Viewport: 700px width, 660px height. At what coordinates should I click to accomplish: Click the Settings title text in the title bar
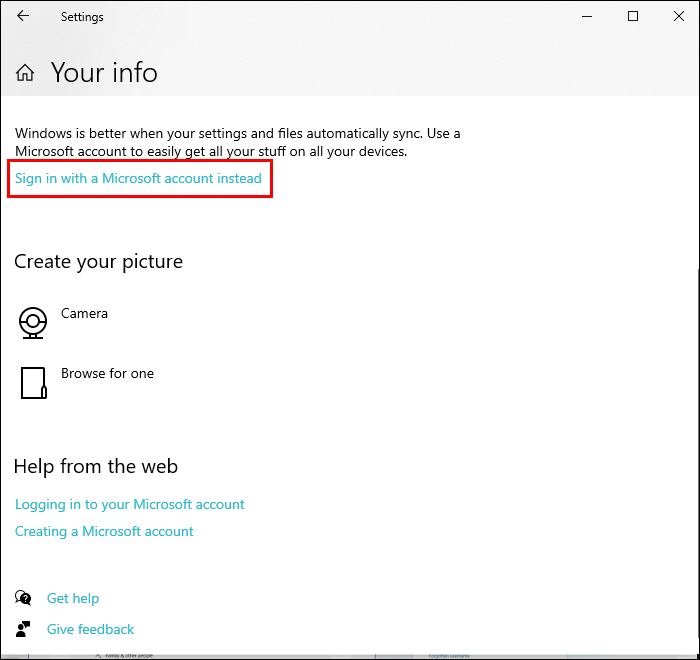pyautogui.click(x=82, y=17)
